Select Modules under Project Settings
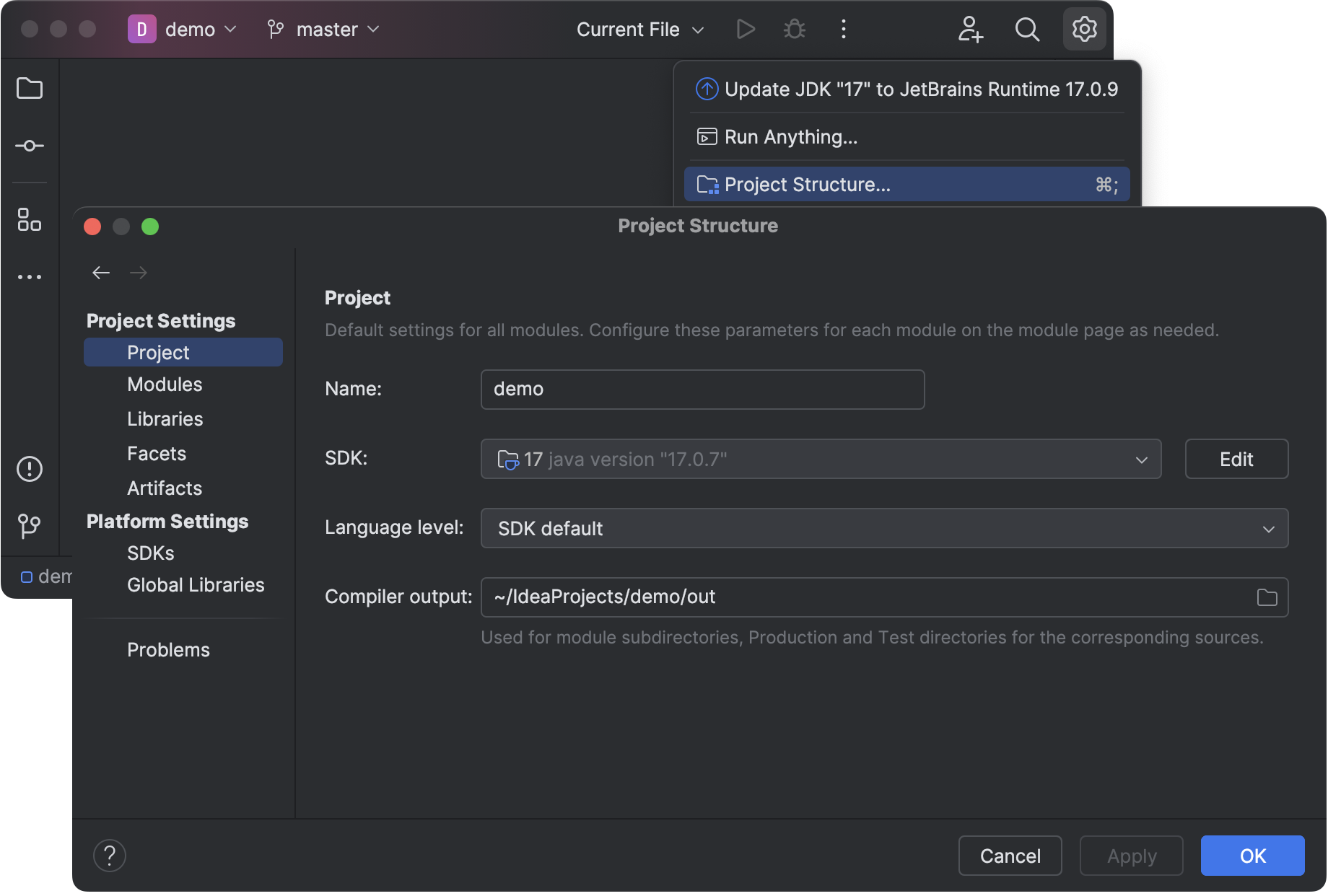Image resolution: width=1328 pixels, height=896 pixels. click(x=165, y=384)
